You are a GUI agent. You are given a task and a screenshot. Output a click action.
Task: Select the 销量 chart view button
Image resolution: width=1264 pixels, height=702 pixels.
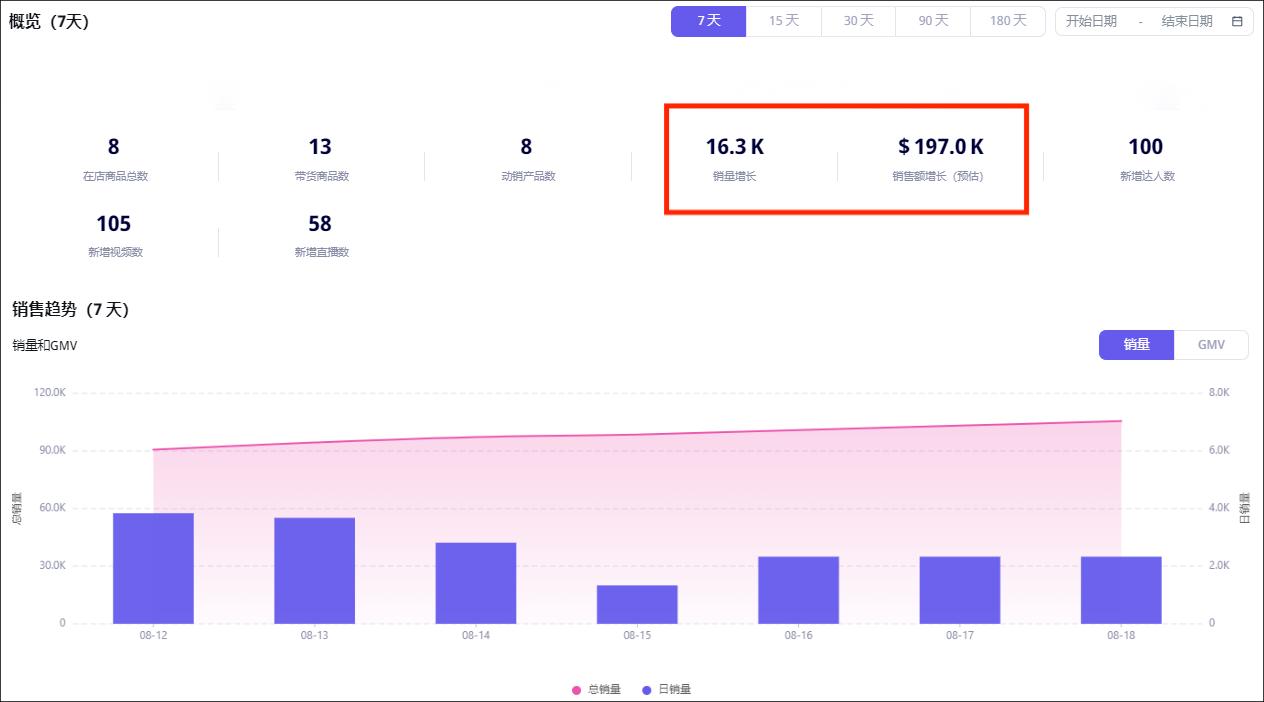[x=1136, y=345]
